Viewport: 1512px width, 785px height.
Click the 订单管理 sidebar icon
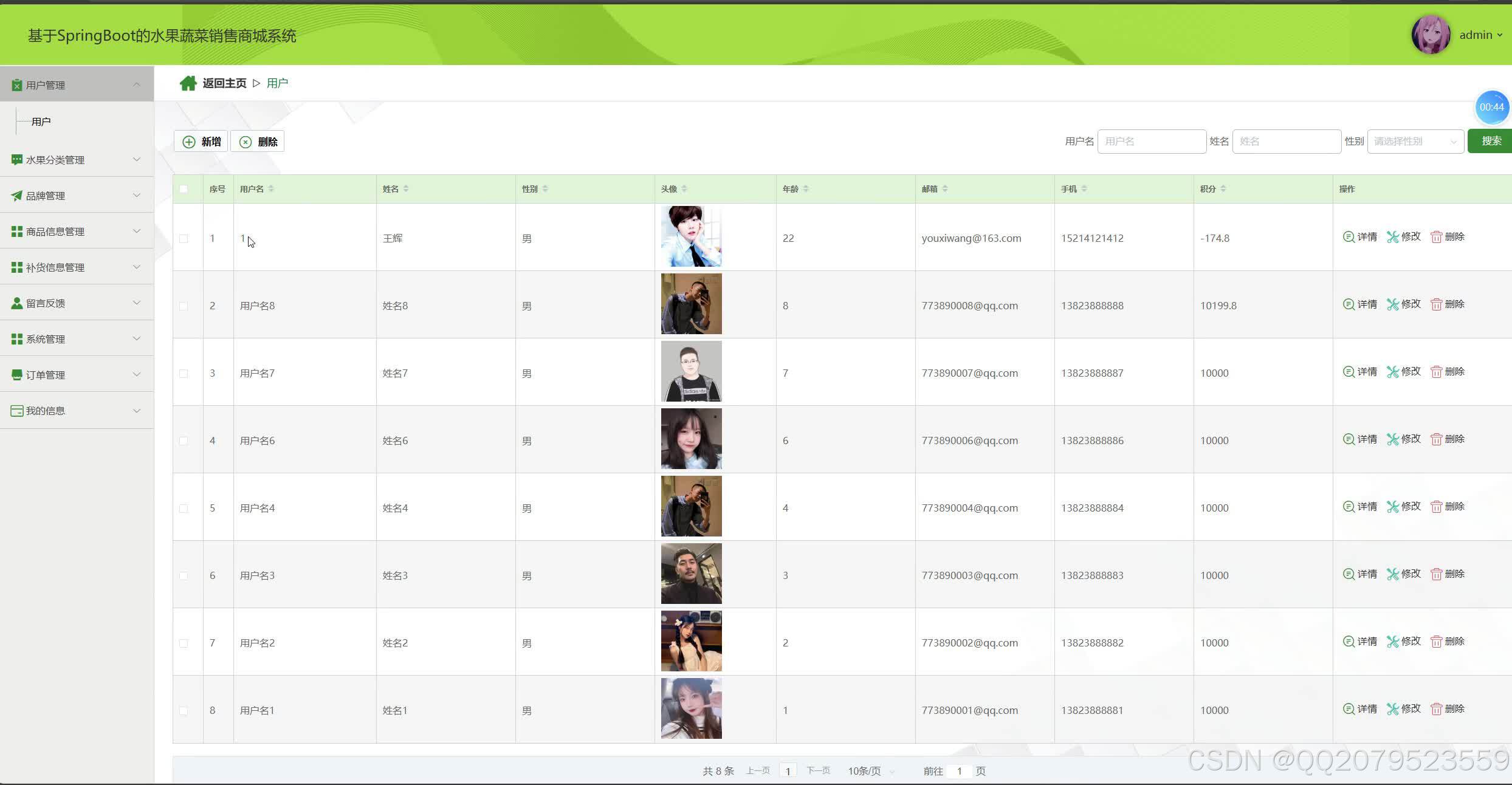[17, 375]
